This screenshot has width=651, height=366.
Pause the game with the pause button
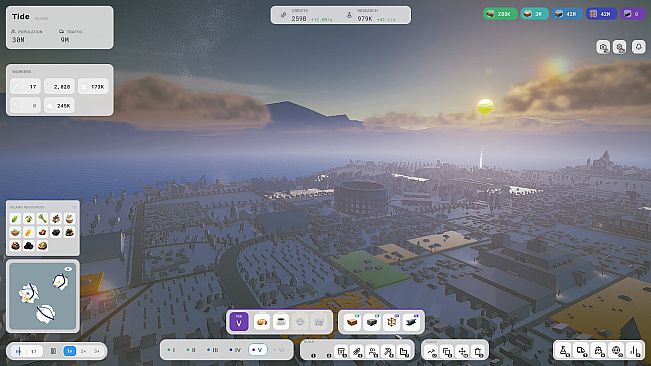point(54,351)
